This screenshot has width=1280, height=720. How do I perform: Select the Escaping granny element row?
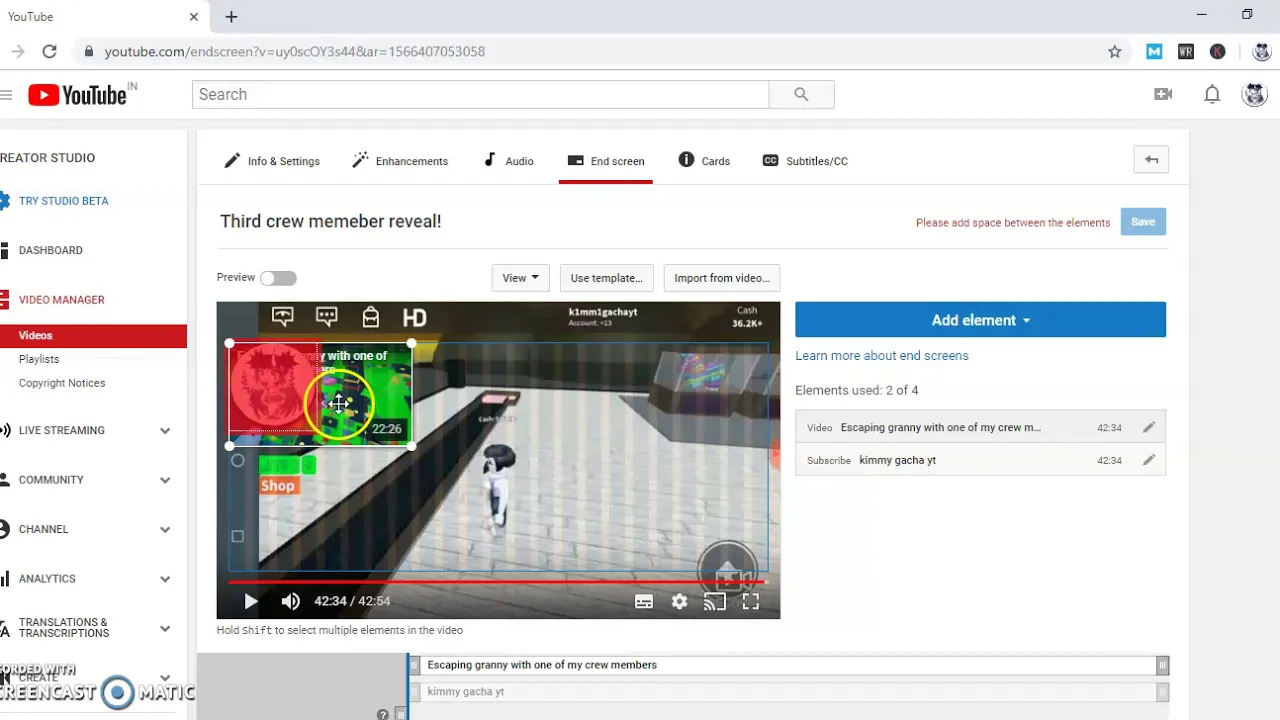980,427
